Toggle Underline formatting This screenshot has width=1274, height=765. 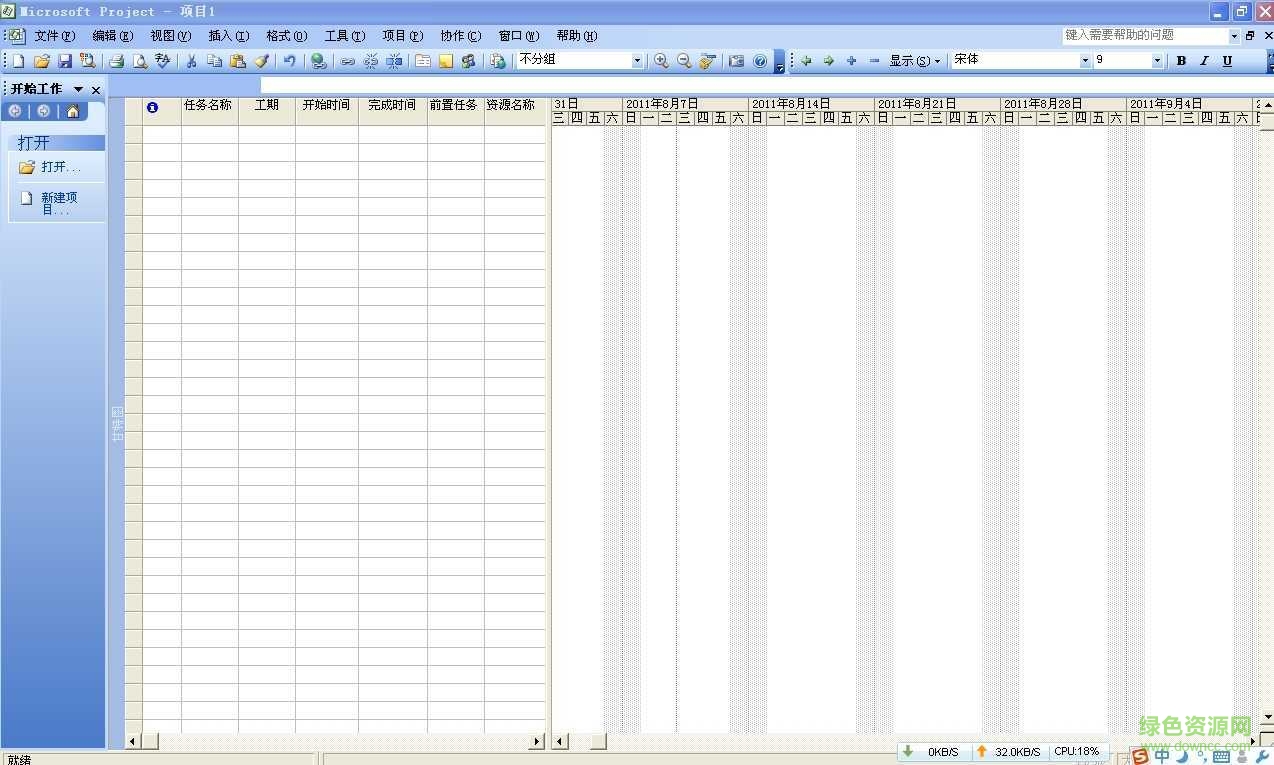tap(1227, 61)
